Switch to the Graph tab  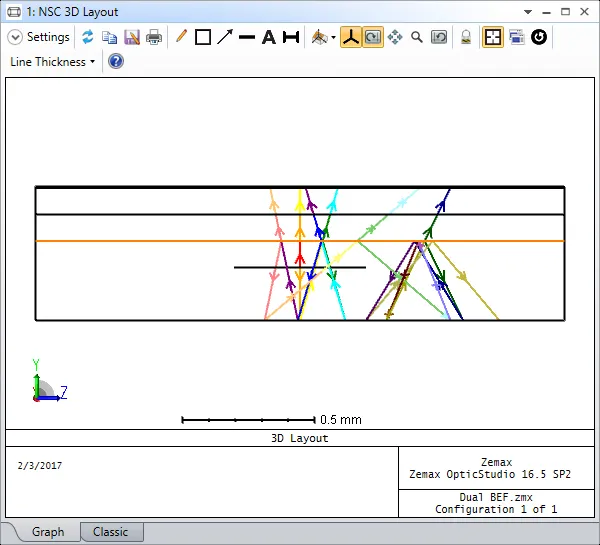click(48, 532)
